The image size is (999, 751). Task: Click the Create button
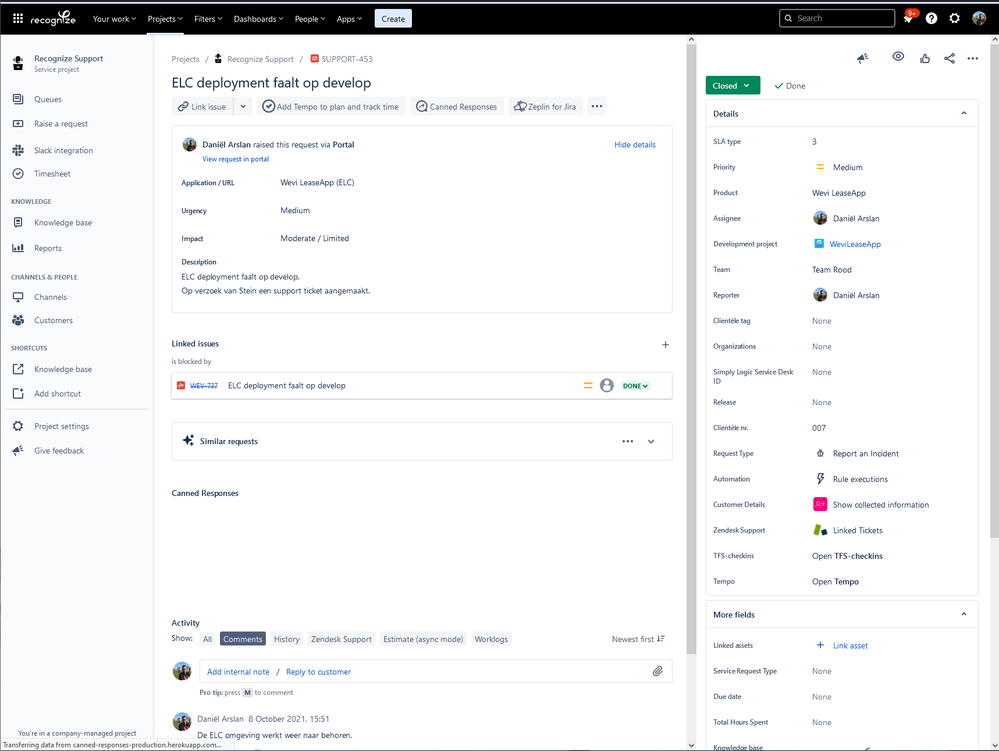[x=393, y=18]
